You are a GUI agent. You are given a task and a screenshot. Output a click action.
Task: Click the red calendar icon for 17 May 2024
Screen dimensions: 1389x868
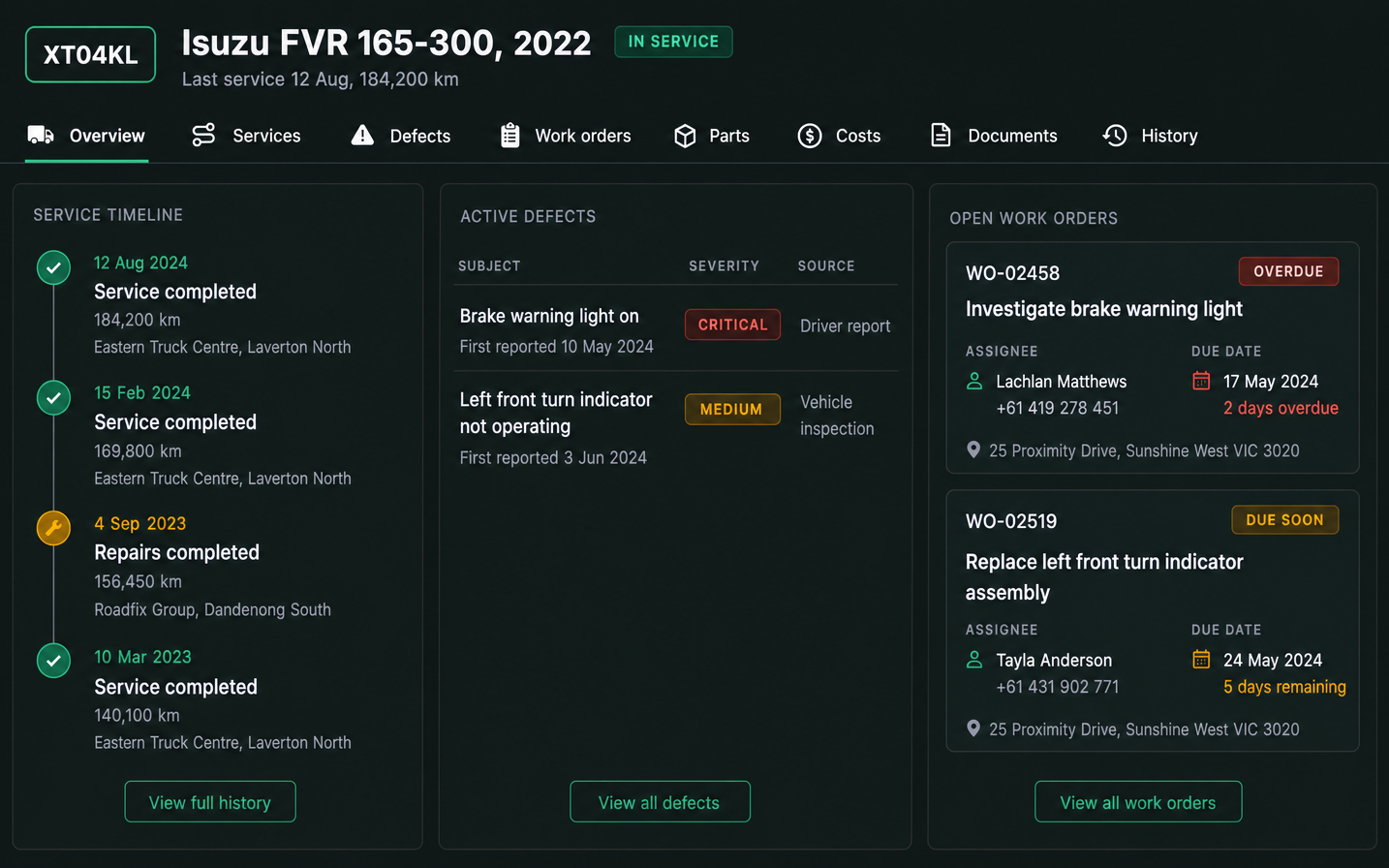(x=1201, y=381)
